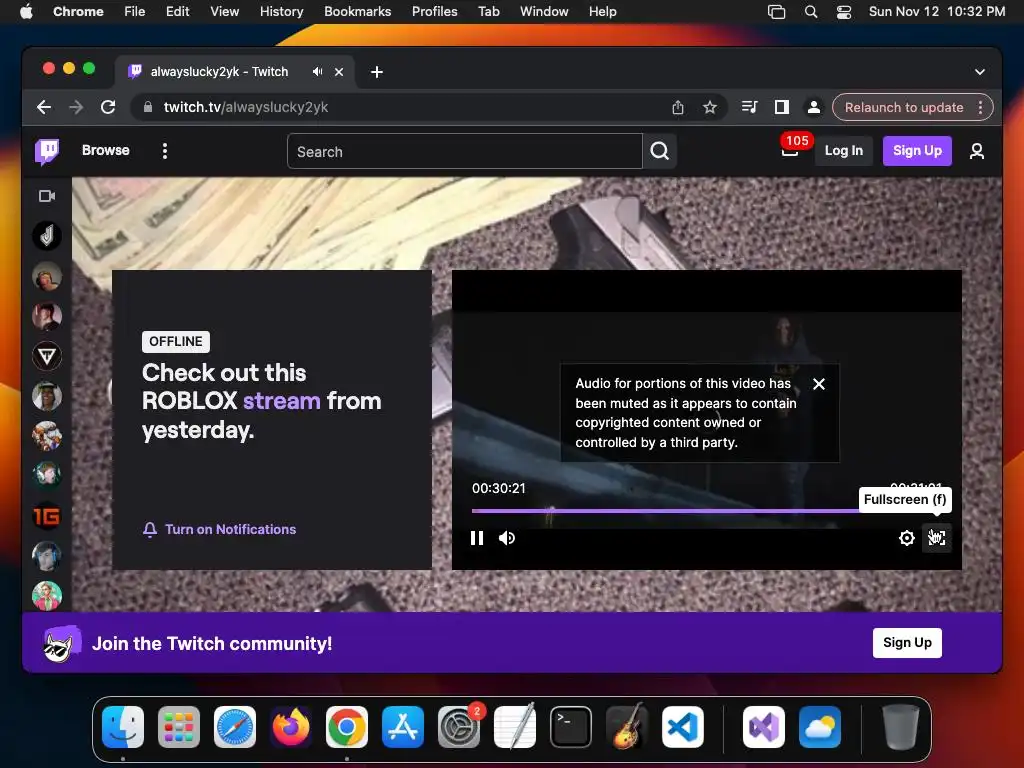Screen dimensions: 1024x768
Task: Click the purple 'stream' link
Action: point(281,400)
